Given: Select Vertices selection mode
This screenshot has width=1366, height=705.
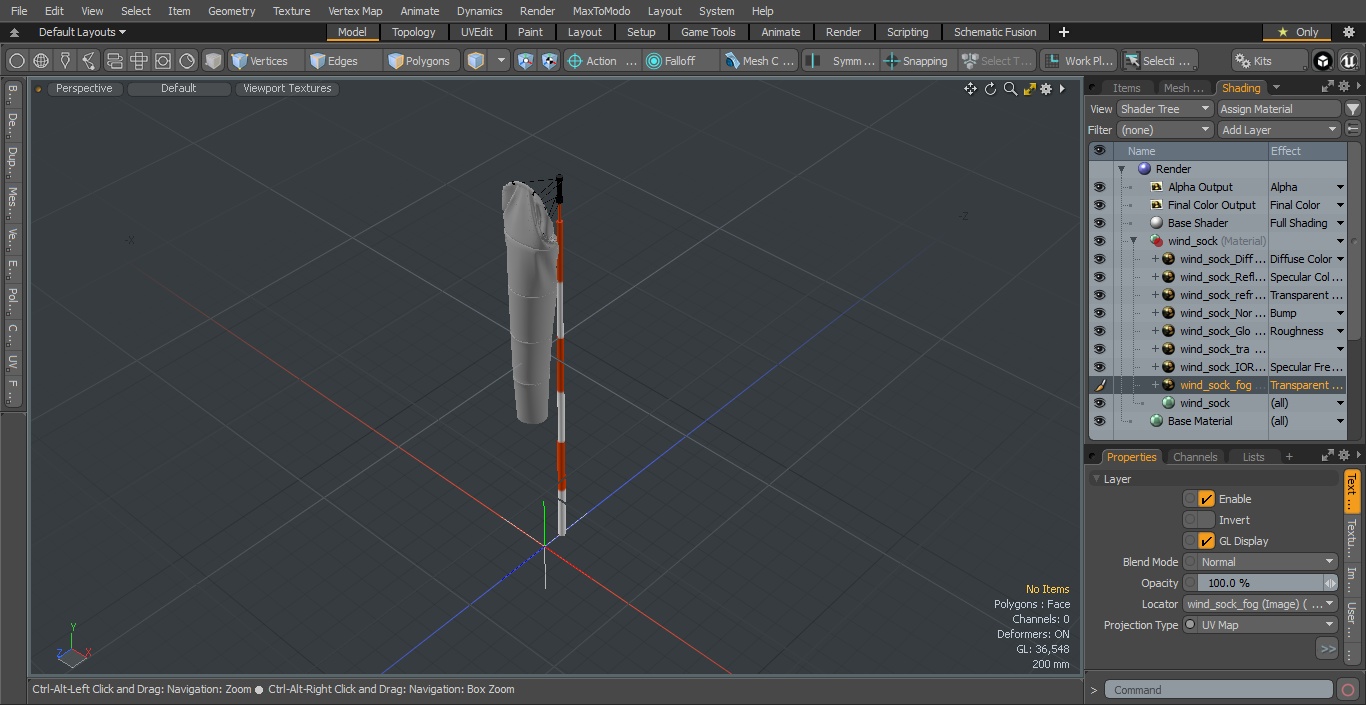Looking at the screenshot, I should pos(266,61).
